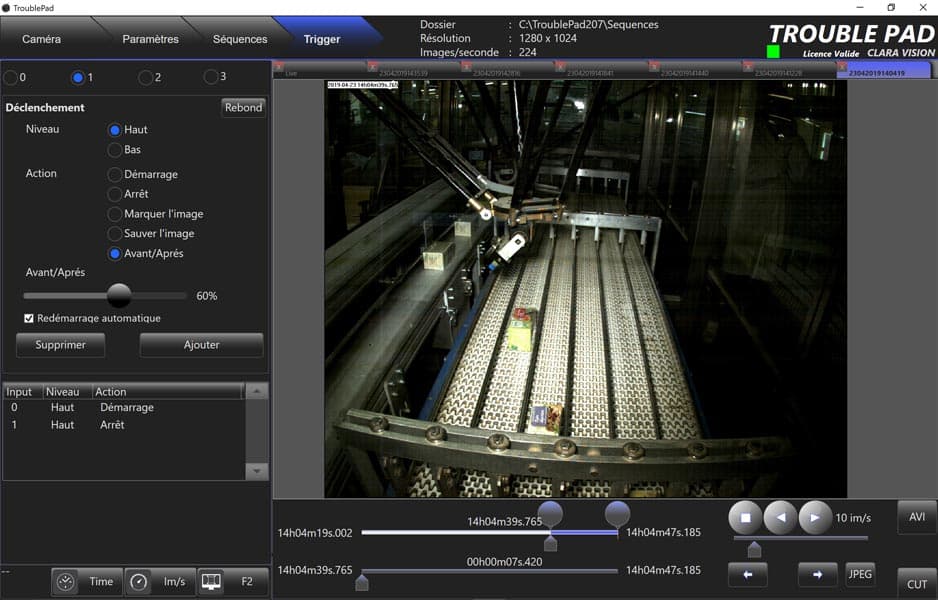Open the Caméra tab
The image size is (938, 600).
[x=41, y=39]
